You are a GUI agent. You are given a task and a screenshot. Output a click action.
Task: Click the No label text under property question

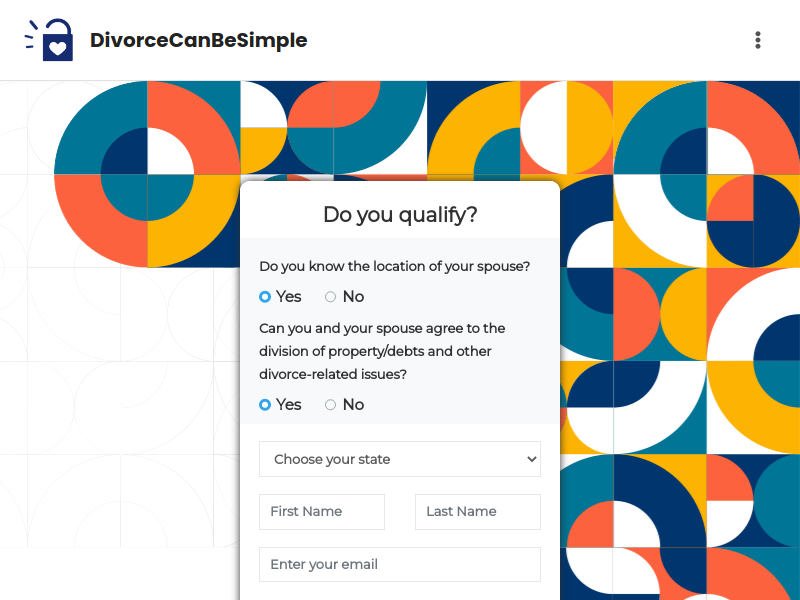(x=354, y=405)
